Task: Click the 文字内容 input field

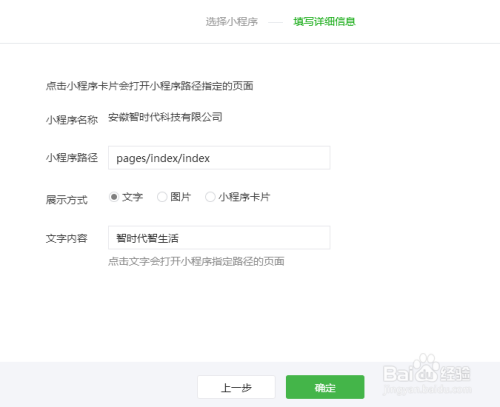Action: click(219, 238)
